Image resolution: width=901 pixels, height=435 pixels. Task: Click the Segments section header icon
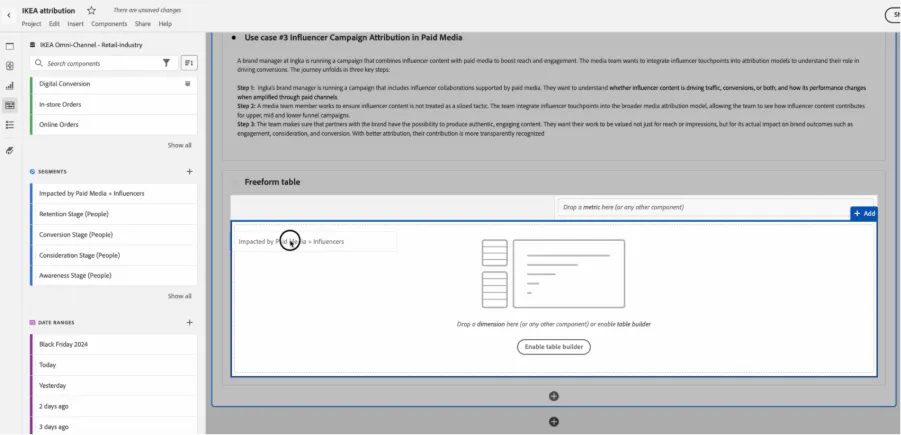(33, 172)
